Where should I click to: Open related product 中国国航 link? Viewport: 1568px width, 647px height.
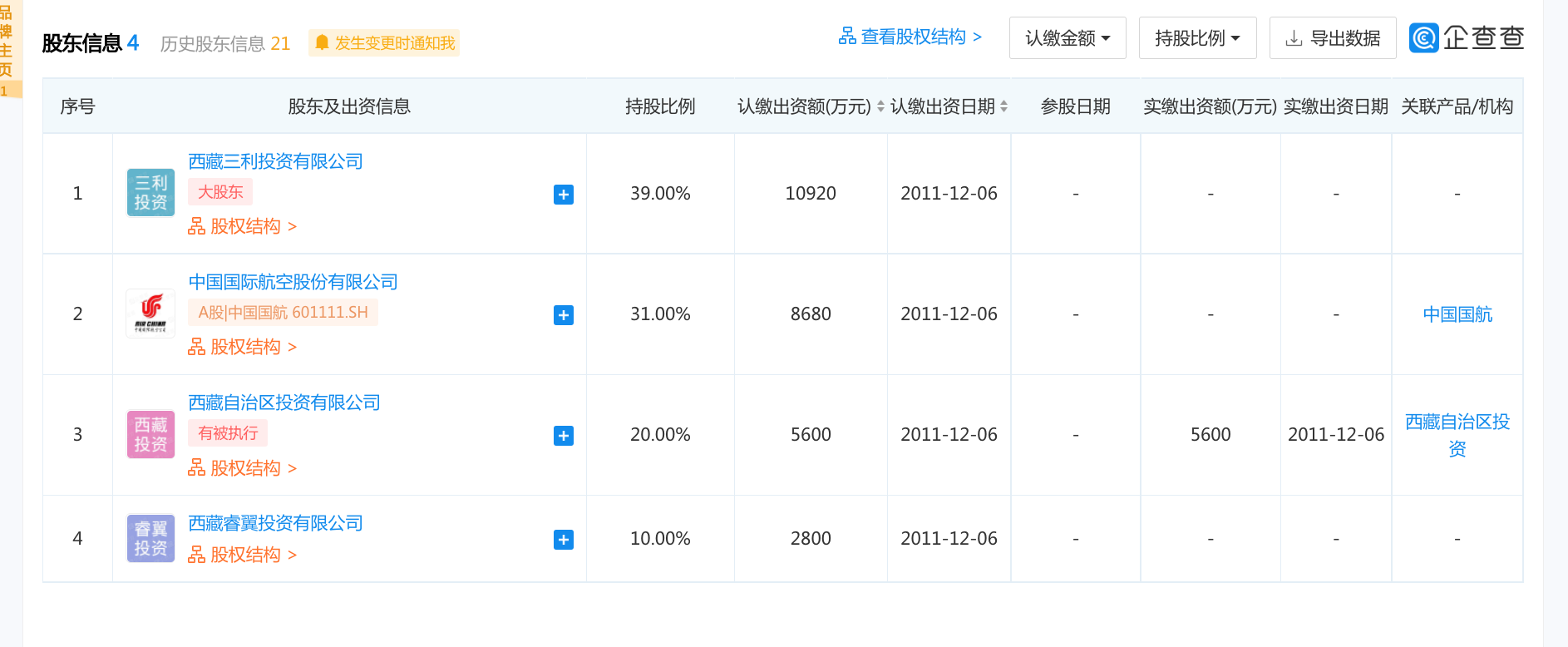click(1457, 314)
